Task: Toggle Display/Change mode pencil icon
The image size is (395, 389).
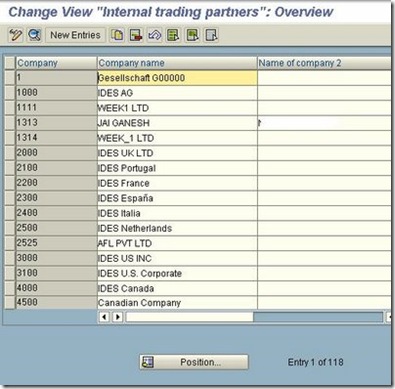Action: [x=15, y=35]
